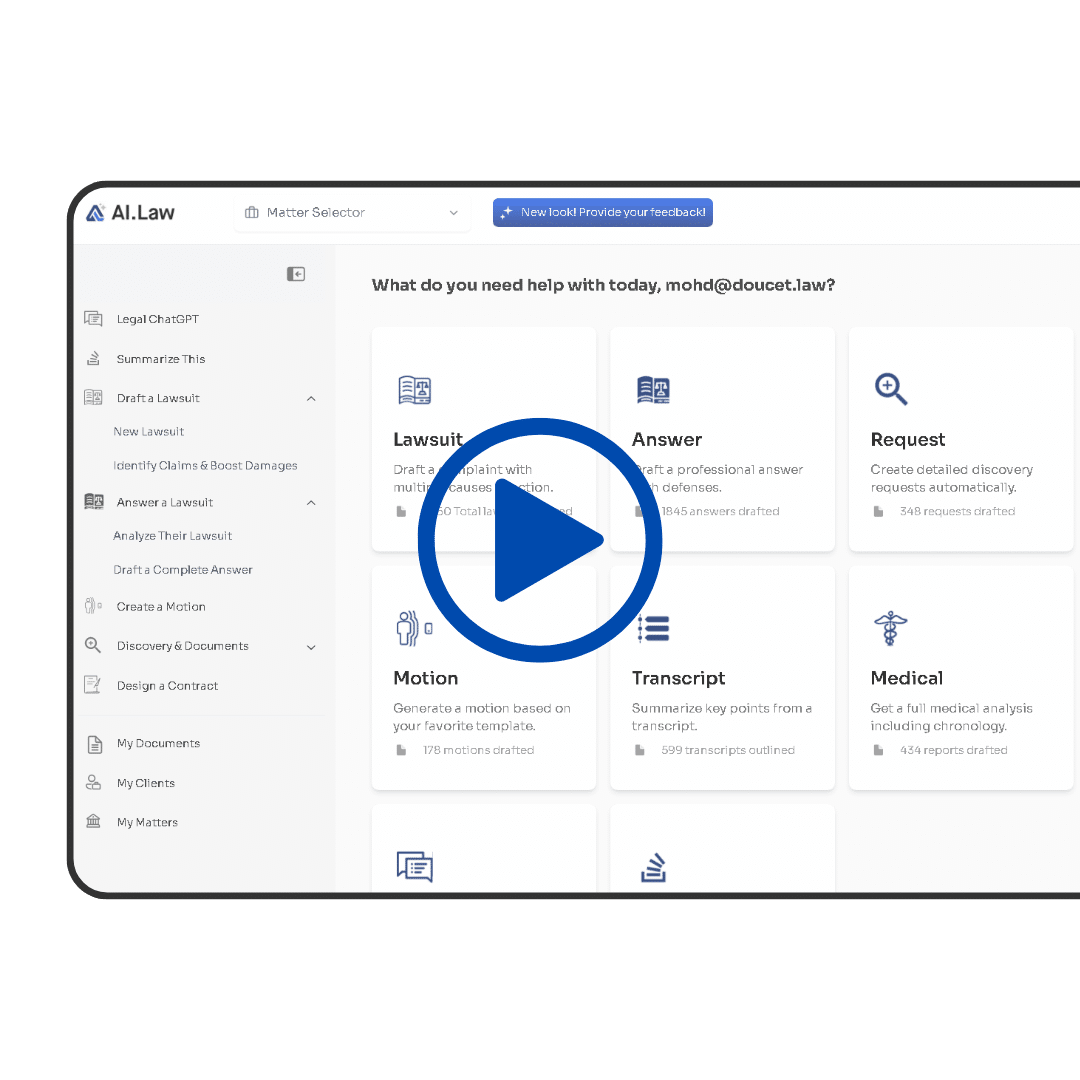Click the Create a Motion sidebar icon

pyautogui.click(x=91, y=606)
